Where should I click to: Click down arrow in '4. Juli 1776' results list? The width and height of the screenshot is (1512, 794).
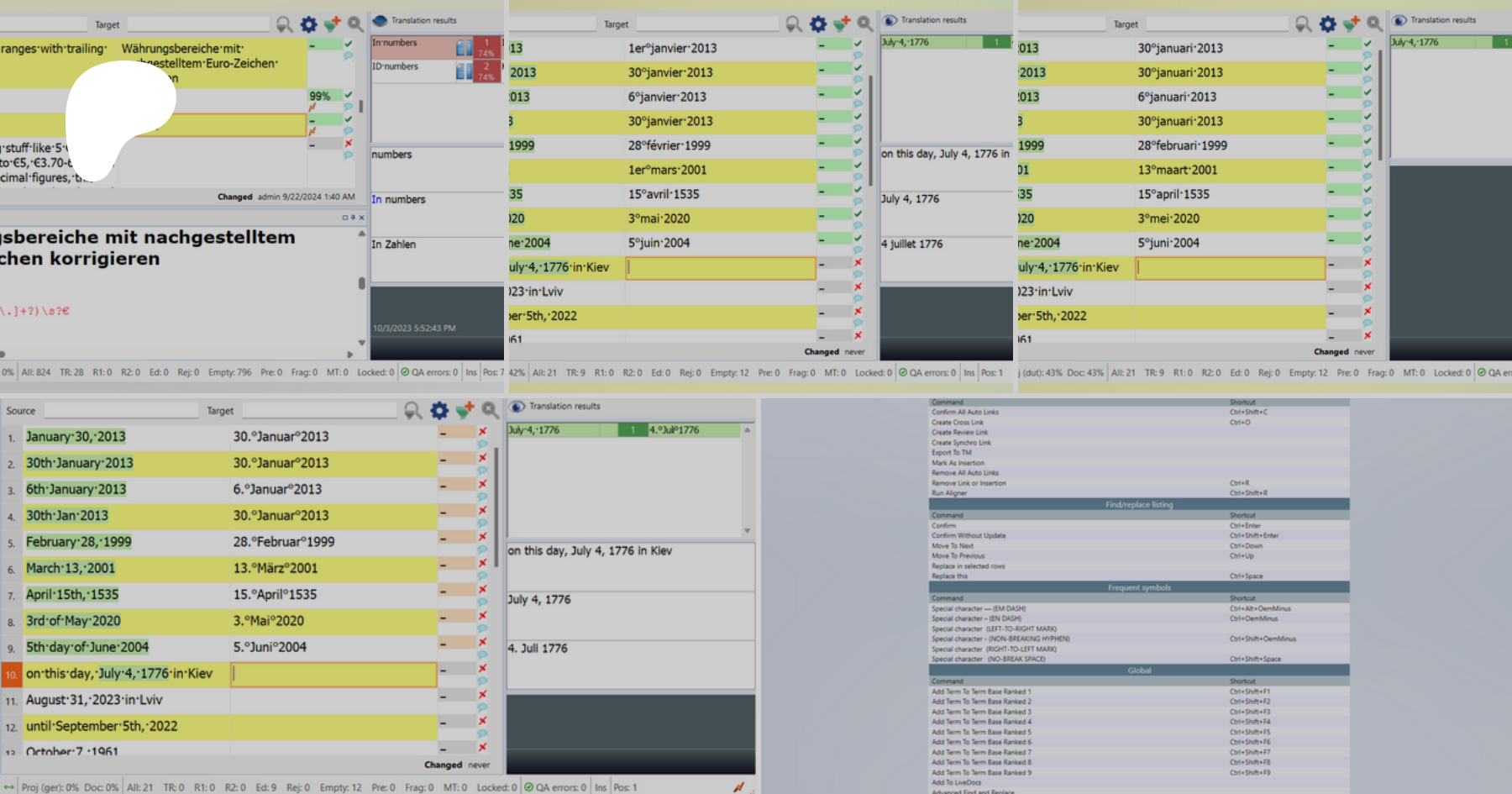click(747, 531)
